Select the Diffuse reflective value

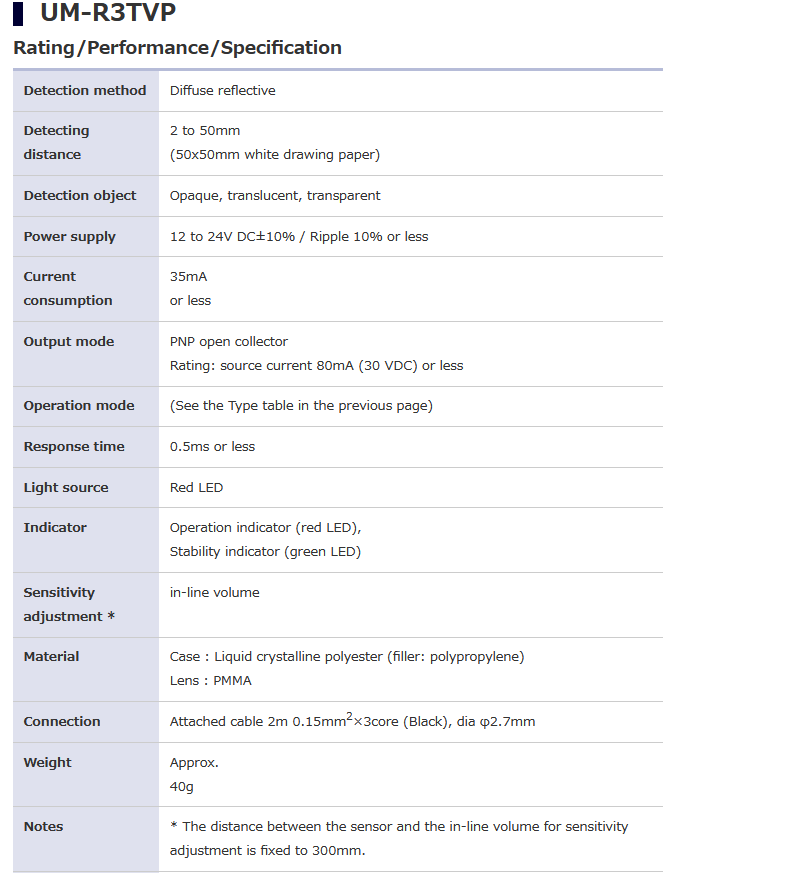222,91
